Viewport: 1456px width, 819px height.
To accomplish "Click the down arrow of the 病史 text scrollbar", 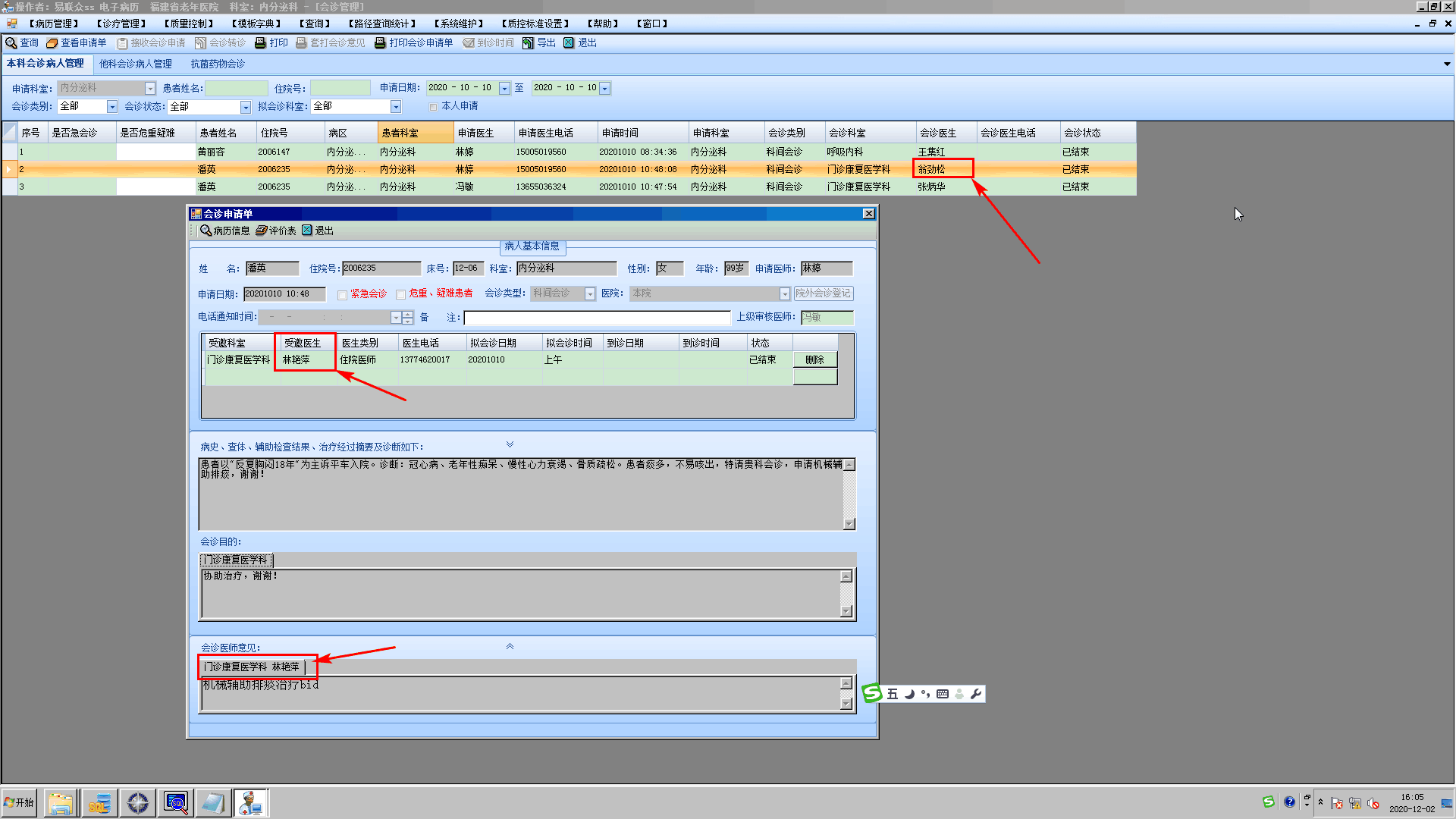I will [x=849, y=524].
